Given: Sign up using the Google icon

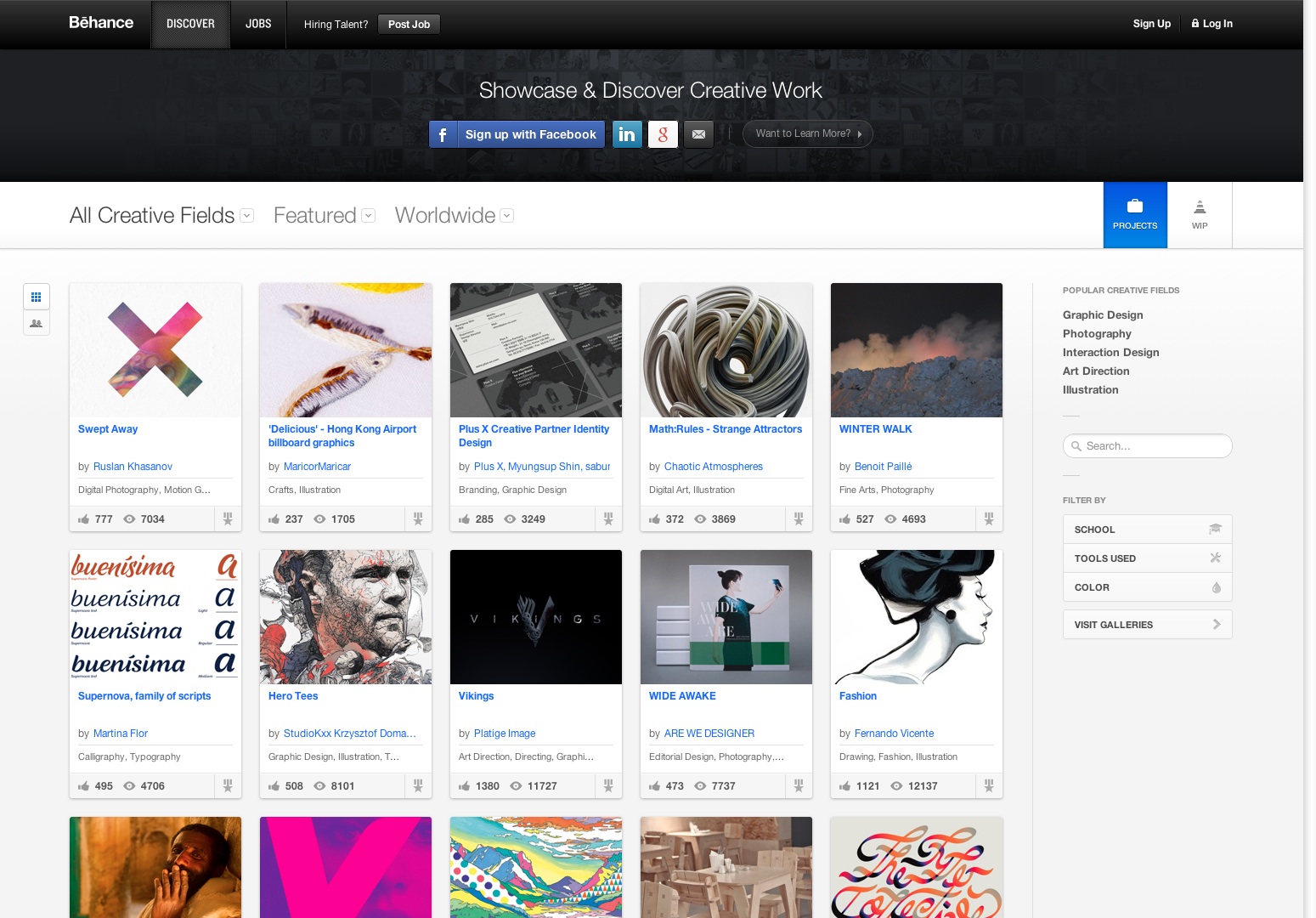Looking at the screenshot, I should (x=663, y=134).
